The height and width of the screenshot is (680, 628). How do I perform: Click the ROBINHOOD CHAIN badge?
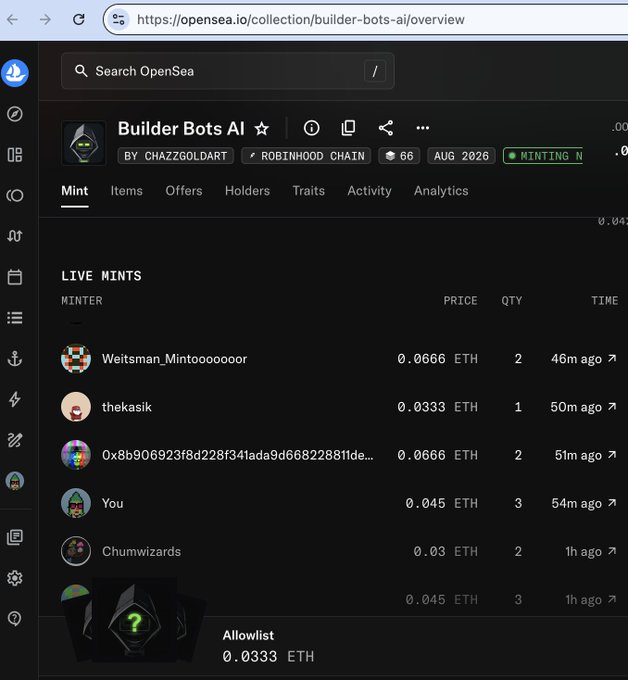click(x=306, y=156)
